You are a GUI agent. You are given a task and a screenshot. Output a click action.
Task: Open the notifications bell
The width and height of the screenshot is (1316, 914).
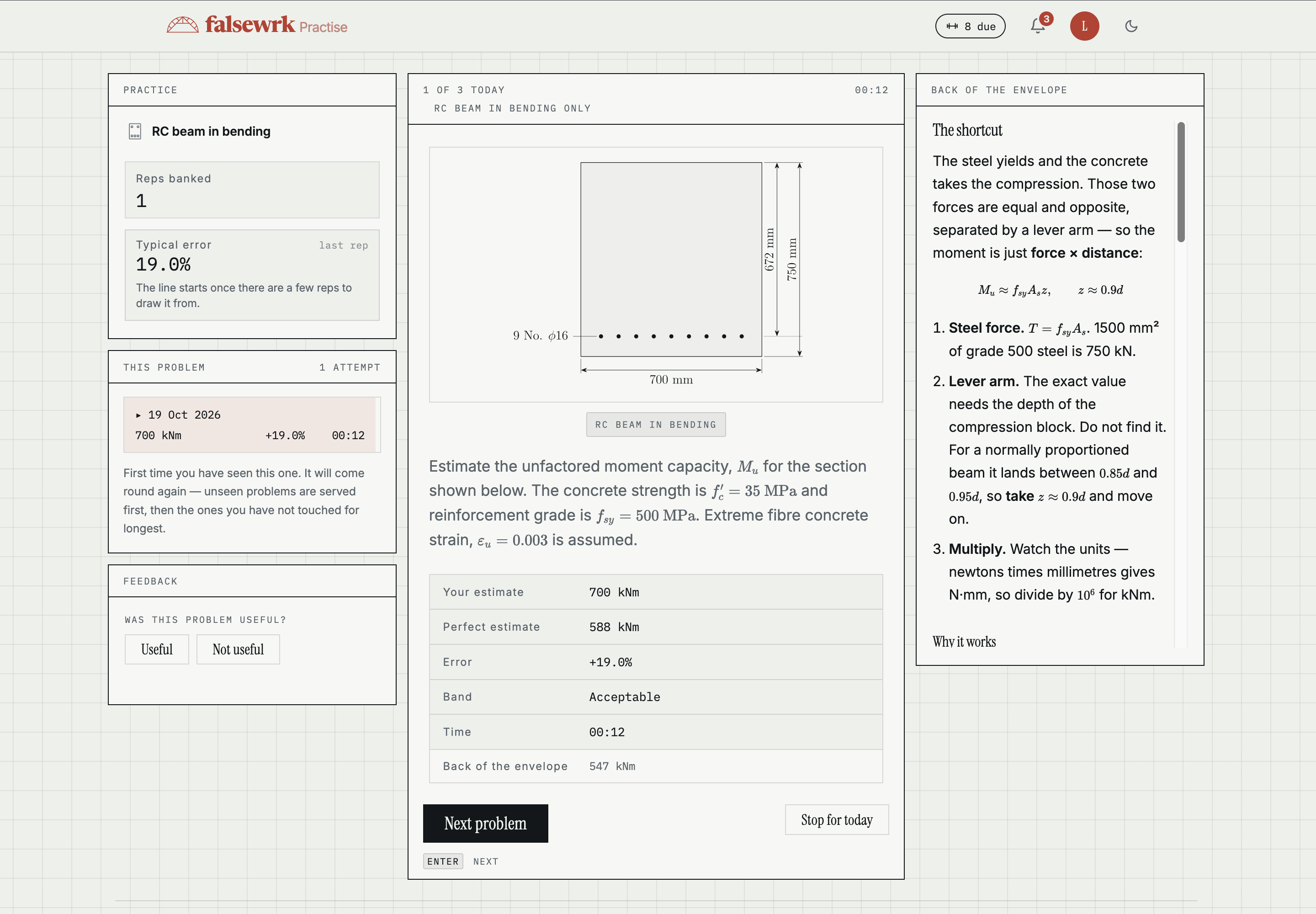click(x=1038, y=26)
